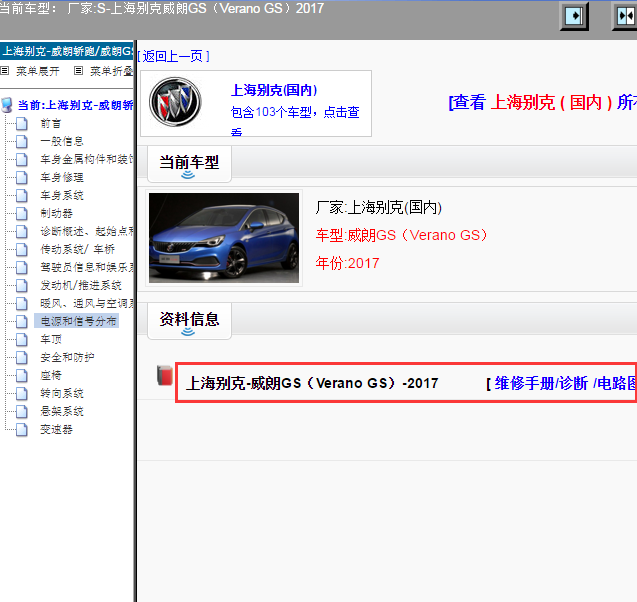Open 变速器 section

pyautogui.click(x=56, y=429)
